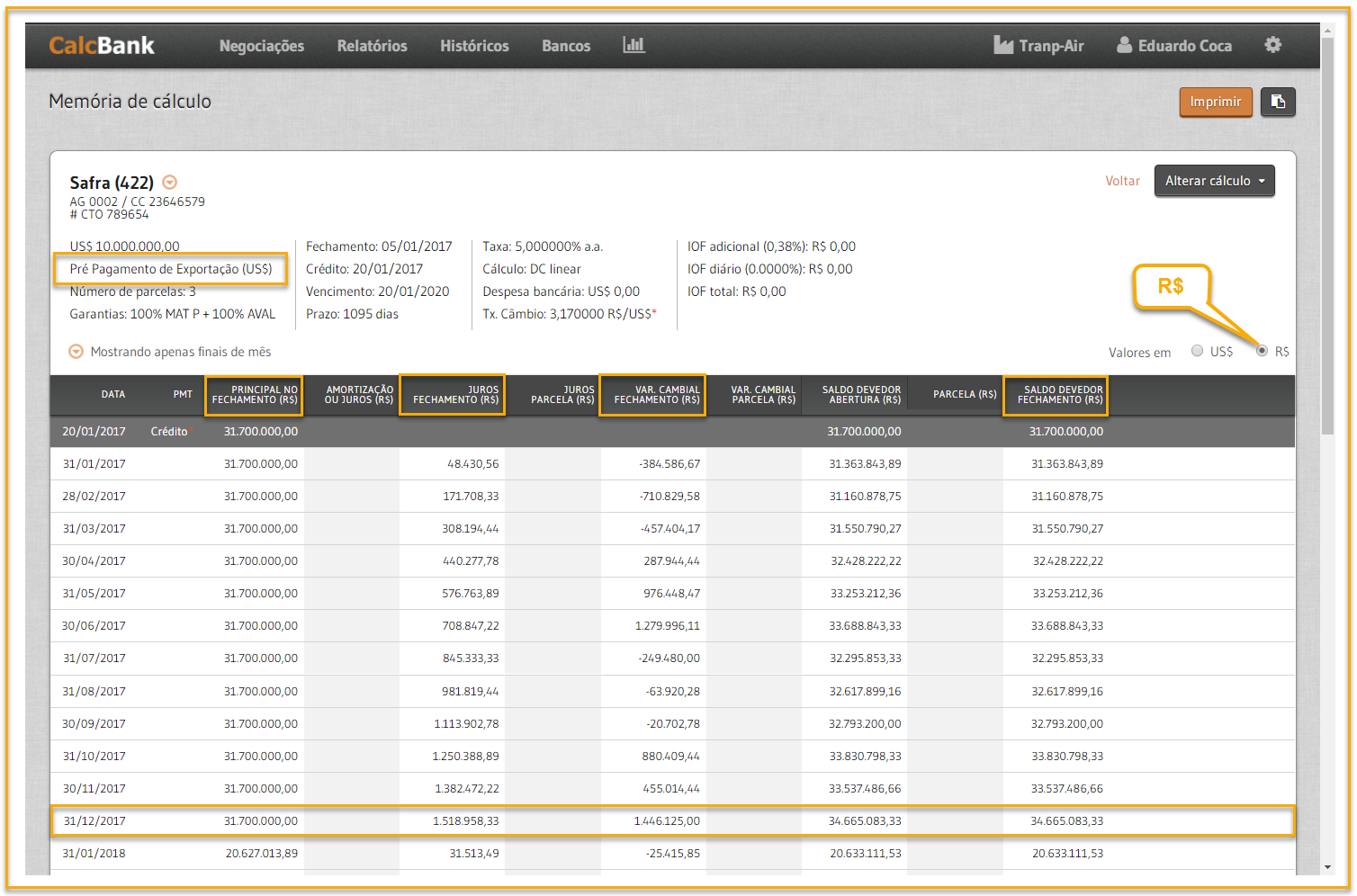
Task: Click the 28/02/2017 date cell
Action: [94, 497]
